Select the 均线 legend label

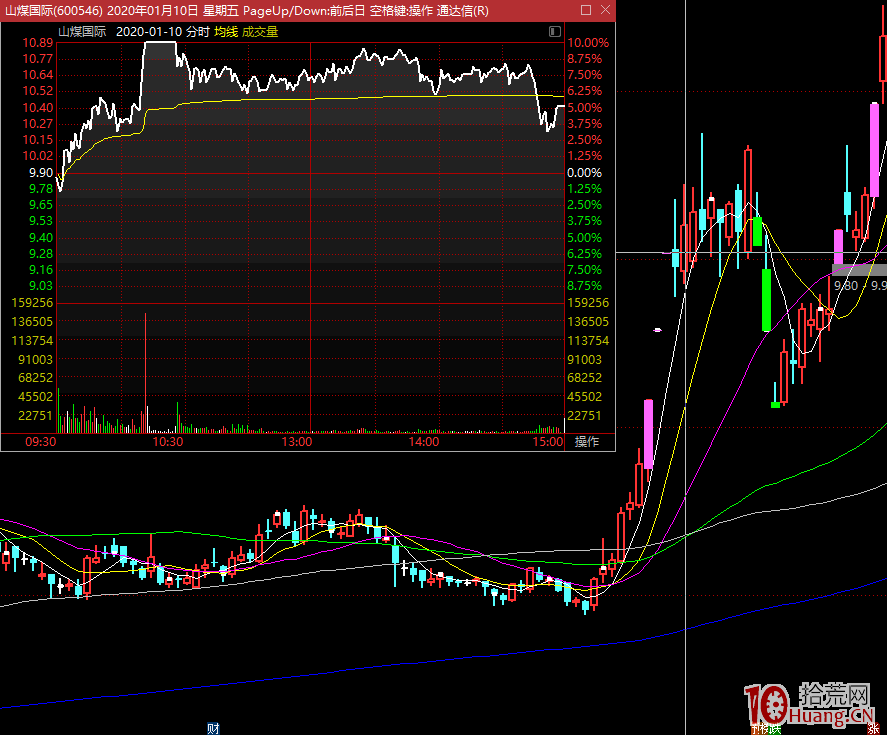click(x=226, y=32)
